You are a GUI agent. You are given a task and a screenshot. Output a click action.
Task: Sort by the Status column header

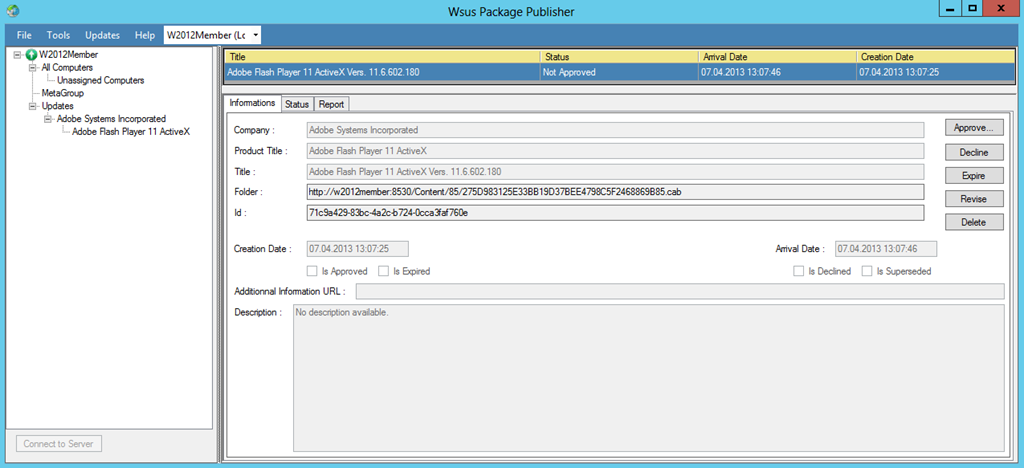click(x=620, y=57)
